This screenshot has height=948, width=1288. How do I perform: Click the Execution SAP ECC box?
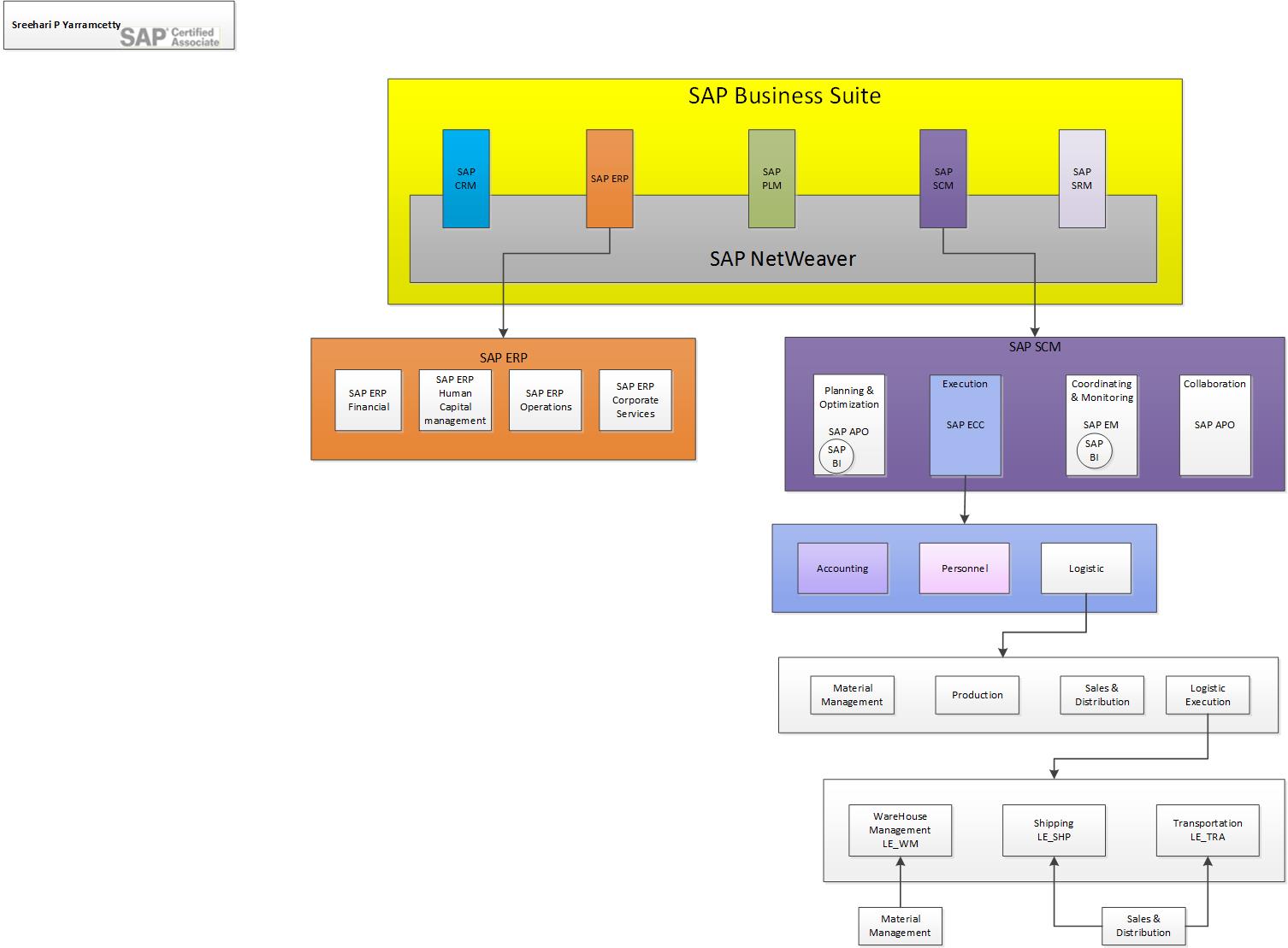[966, 425]
